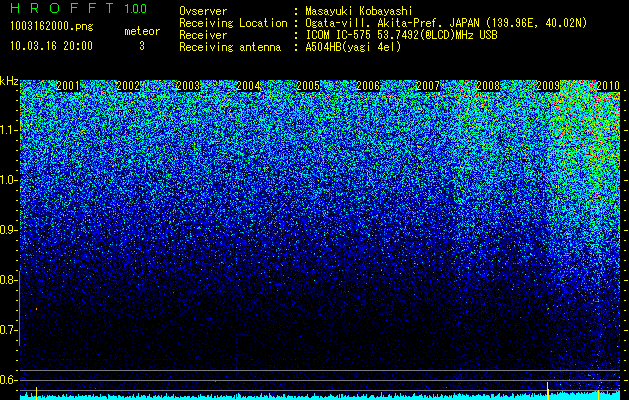Click the 0.6 kHz axis label
629x400 pixels.
click(9, 380)
